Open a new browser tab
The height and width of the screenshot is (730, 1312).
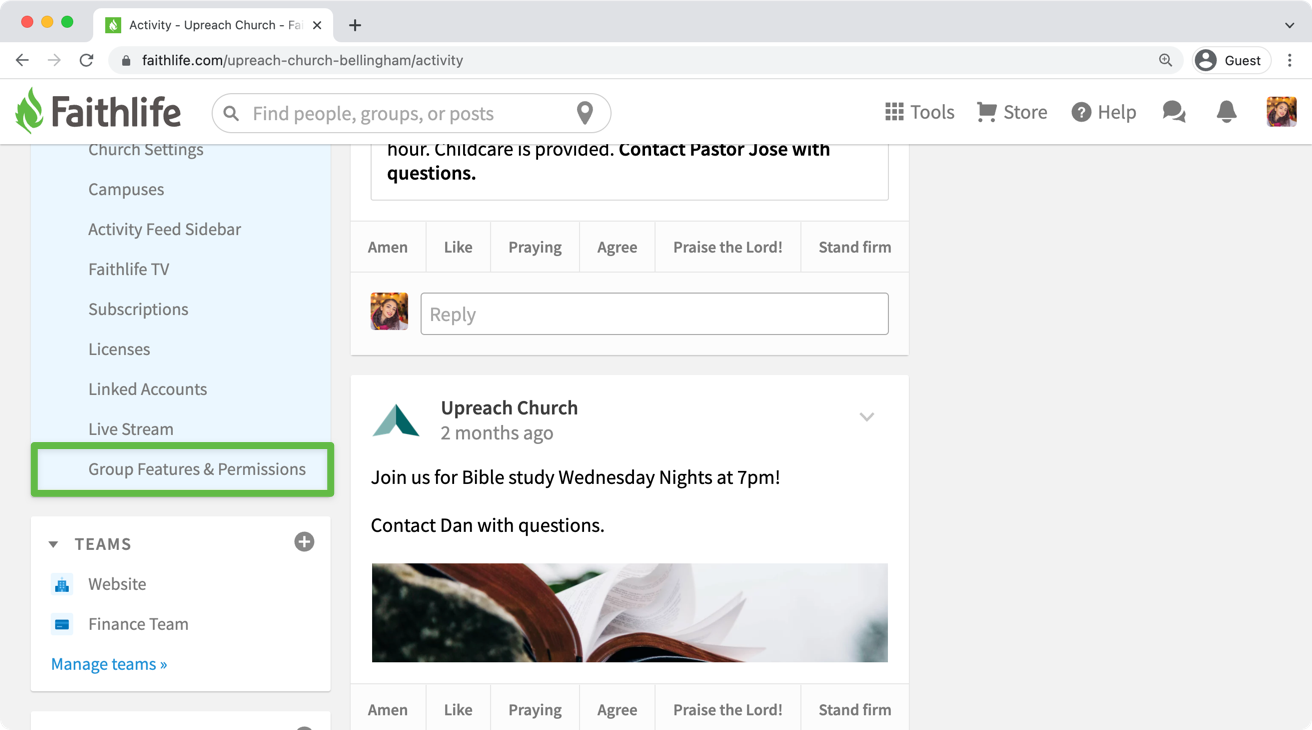355,25
